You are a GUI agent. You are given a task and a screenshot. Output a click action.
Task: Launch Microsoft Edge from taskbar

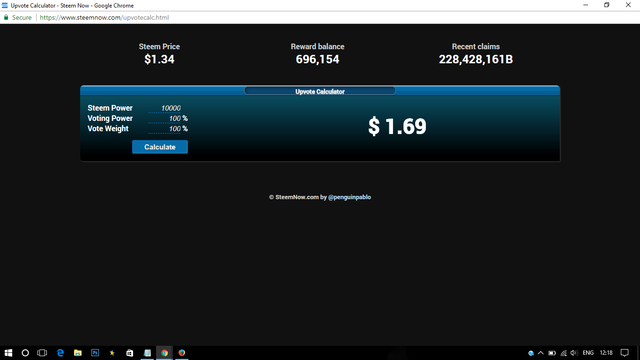(60, 353)
